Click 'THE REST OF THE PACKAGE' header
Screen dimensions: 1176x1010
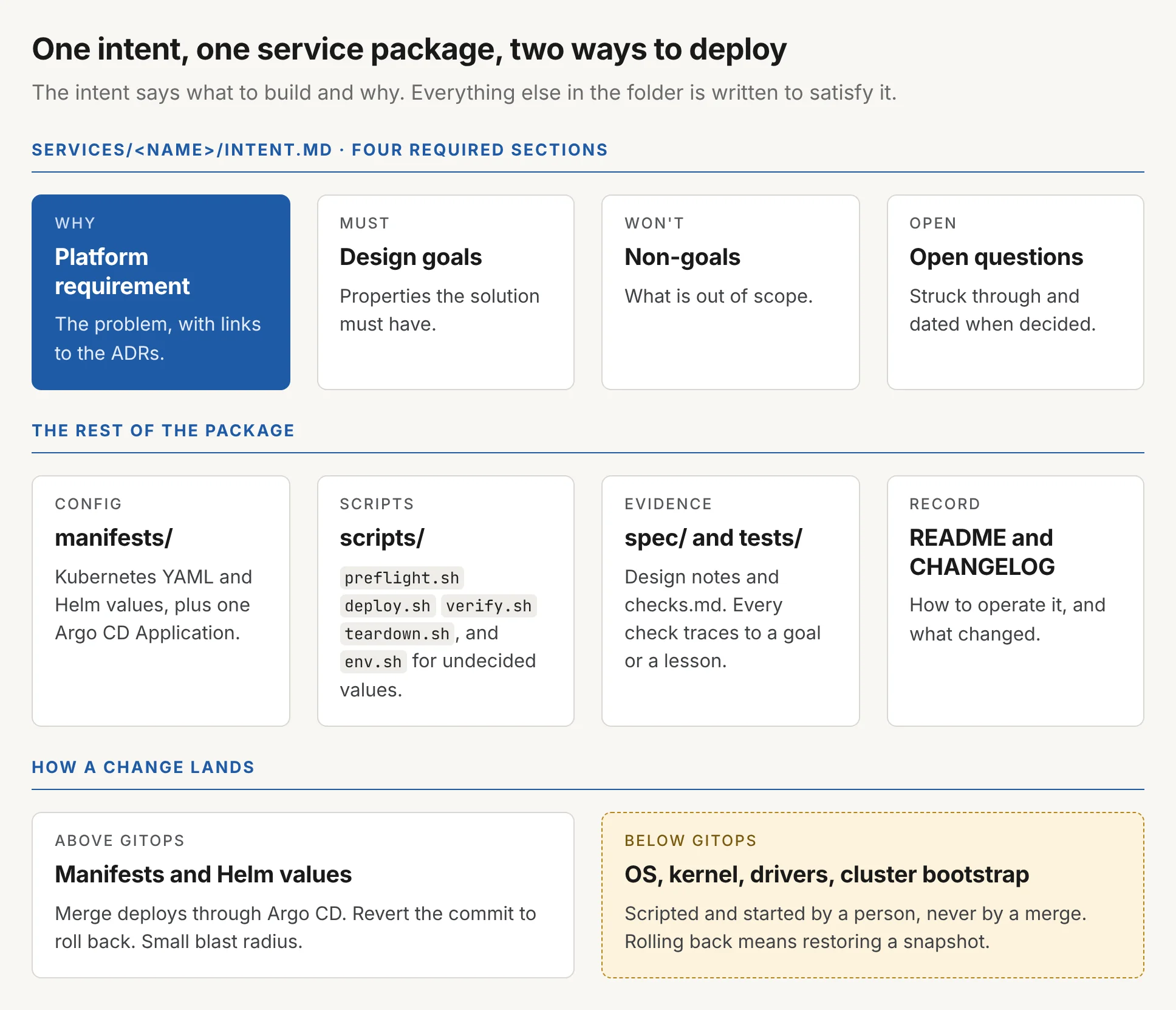click(163, 430)
